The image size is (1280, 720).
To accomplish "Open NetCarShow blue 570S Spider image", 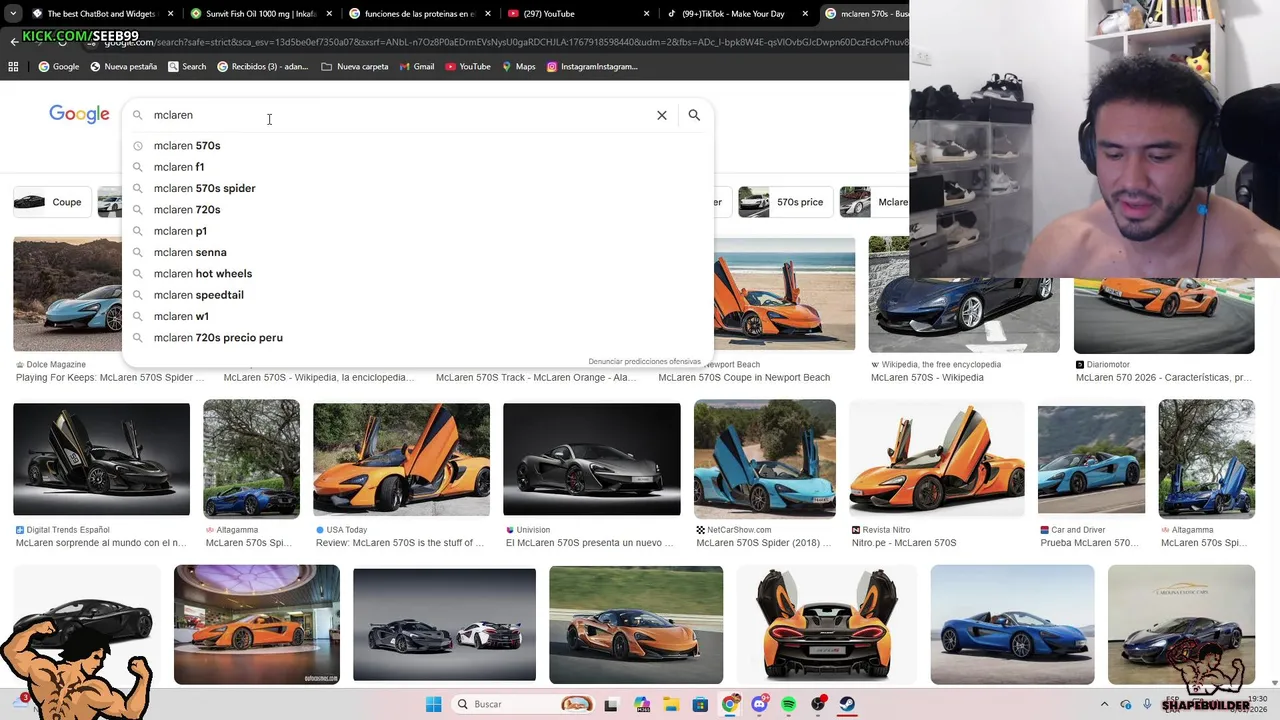I will click(x=765, y=459).
